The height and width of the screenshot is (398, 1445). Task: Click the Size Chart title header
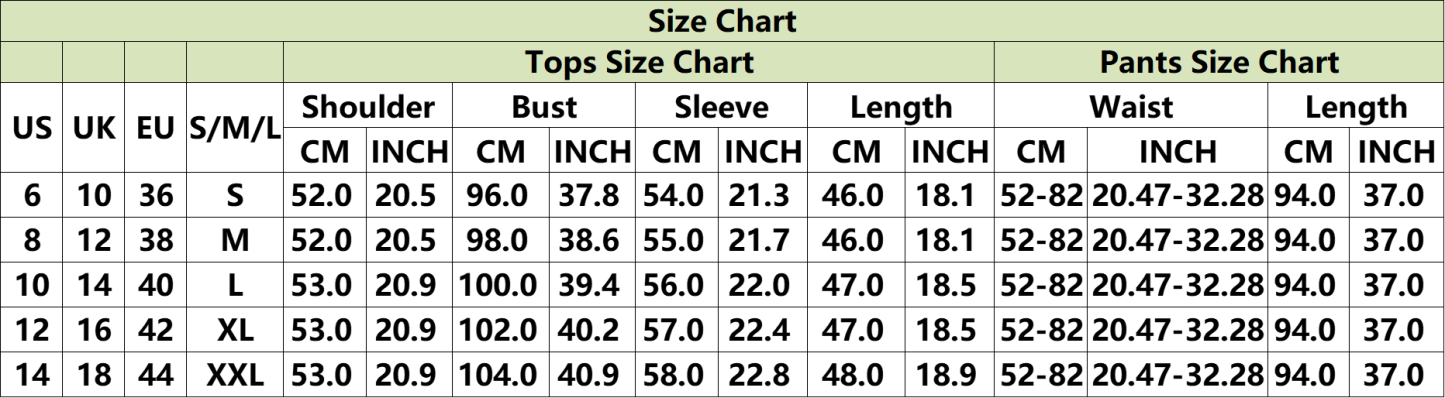(x=722, y=20)
